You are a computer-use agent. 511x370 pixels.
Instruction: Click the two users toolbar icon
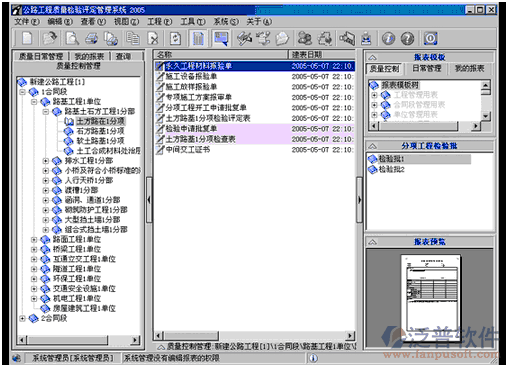coord(305,38)
